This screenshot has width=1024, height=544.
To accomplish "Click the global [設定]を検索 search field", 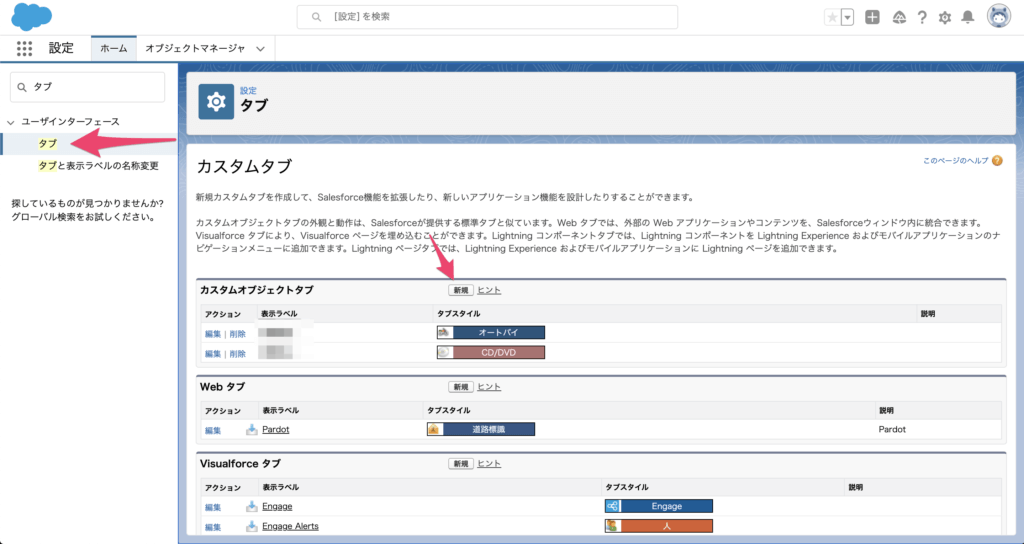I will (487, 17).
